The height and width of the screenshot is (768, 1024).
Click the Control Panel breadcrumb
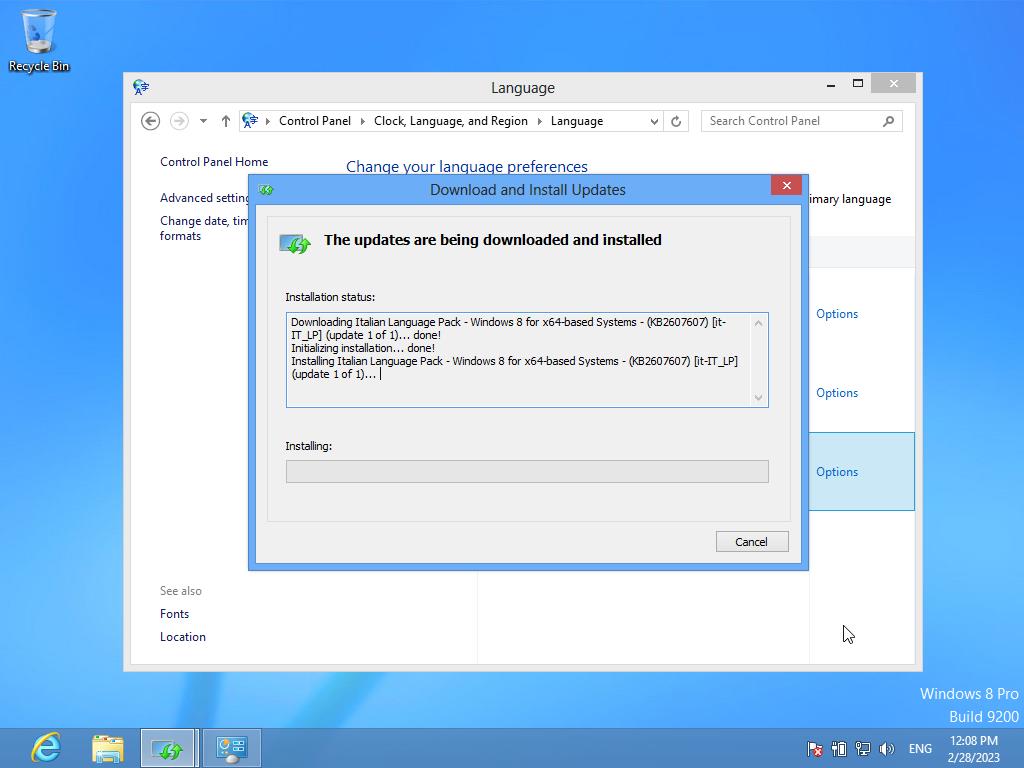315,121
